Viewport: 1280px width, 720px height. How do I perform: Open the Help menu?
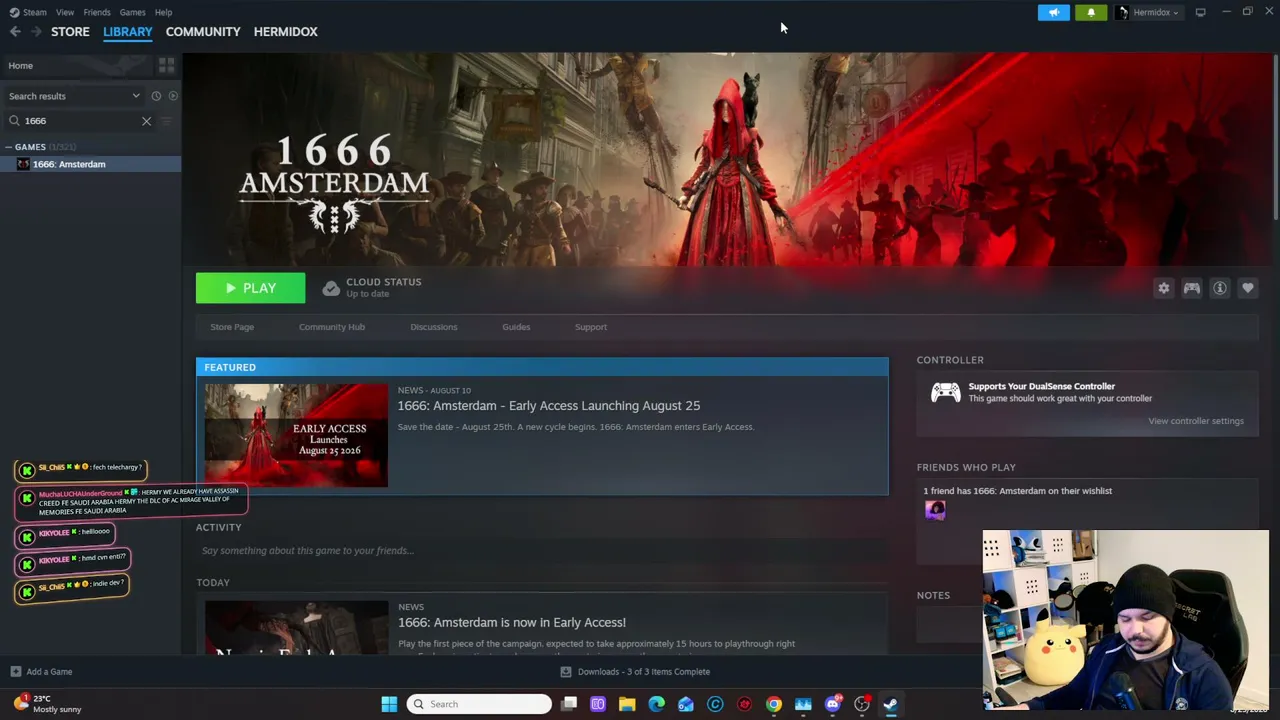point(164,12)
